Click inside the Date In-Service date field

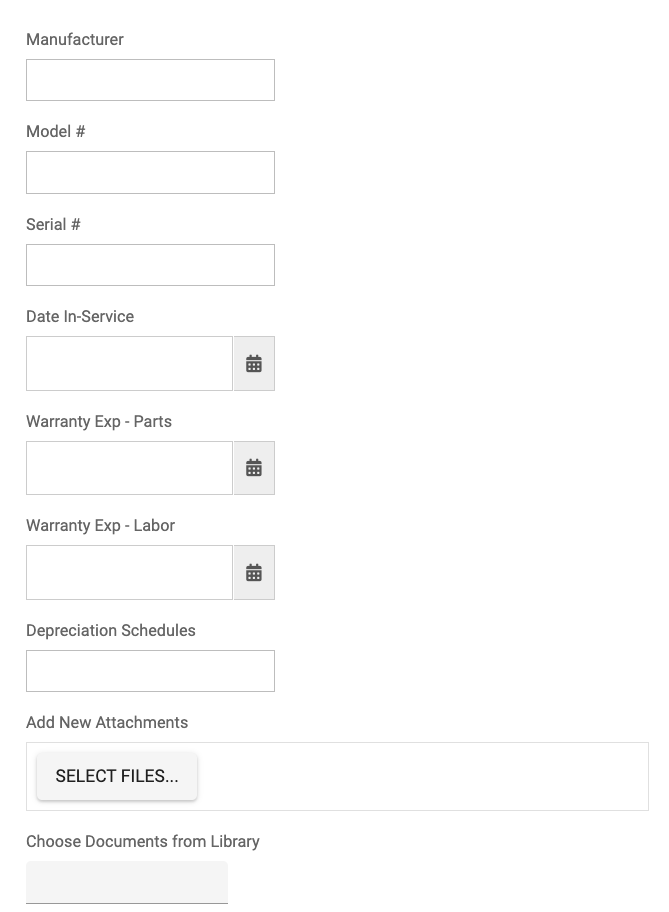[129, 364]
